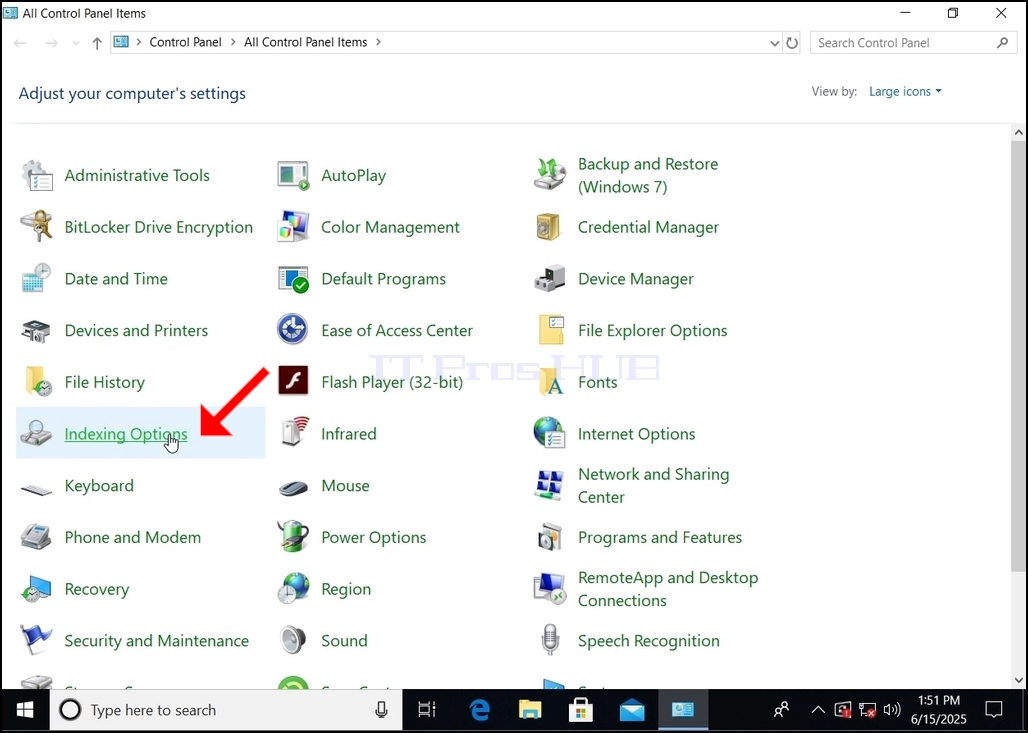Click the Device Manager link

(x=635, y=279)
